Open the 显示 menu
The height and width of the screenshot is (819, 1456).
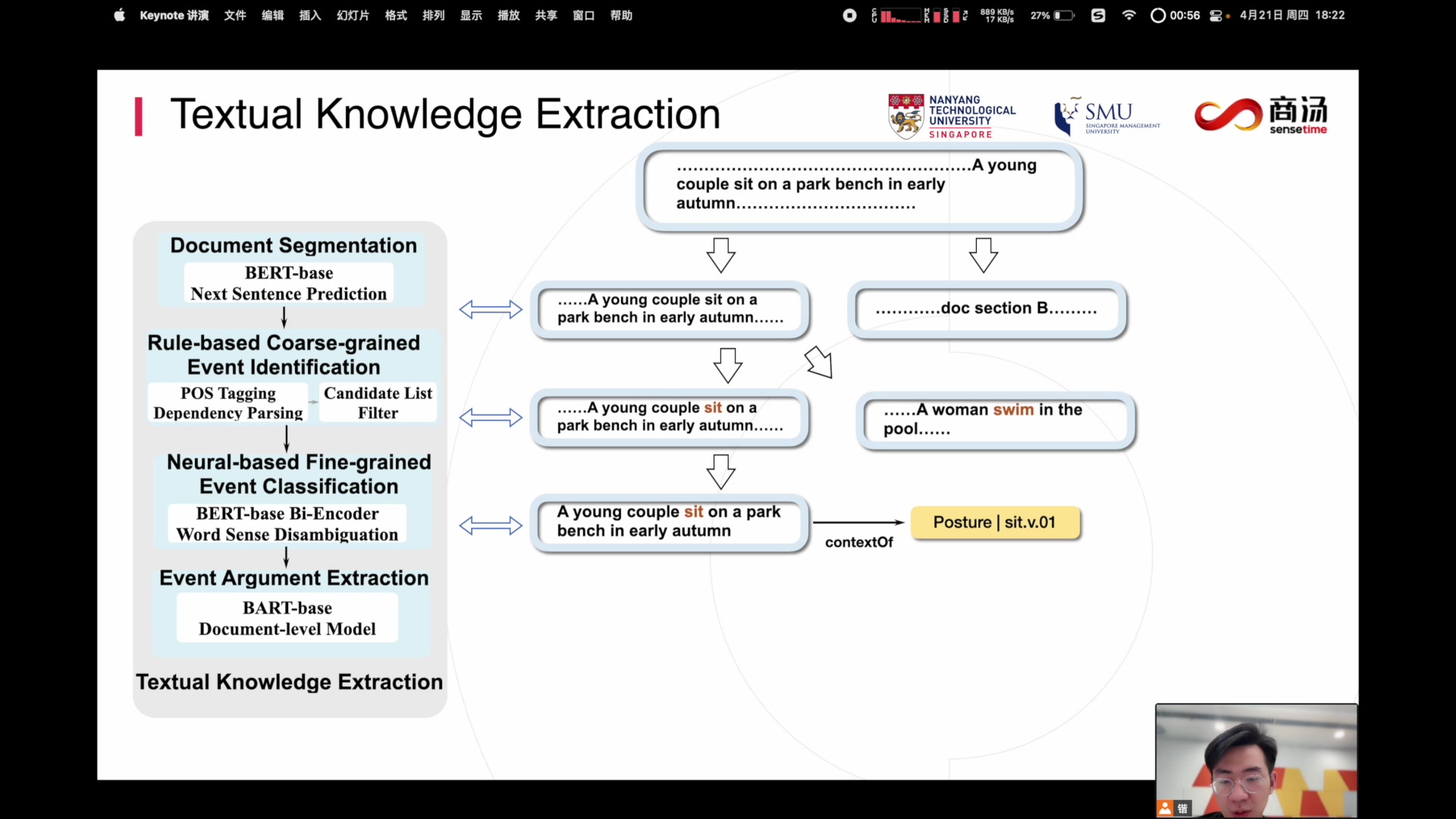[471, 15]
